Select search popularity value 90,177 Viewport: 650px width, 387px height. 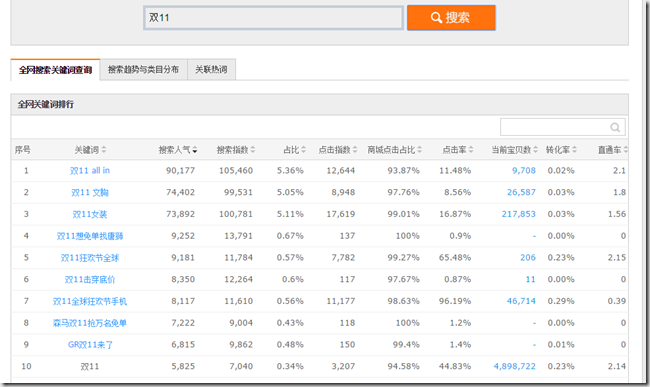[181, 171]
